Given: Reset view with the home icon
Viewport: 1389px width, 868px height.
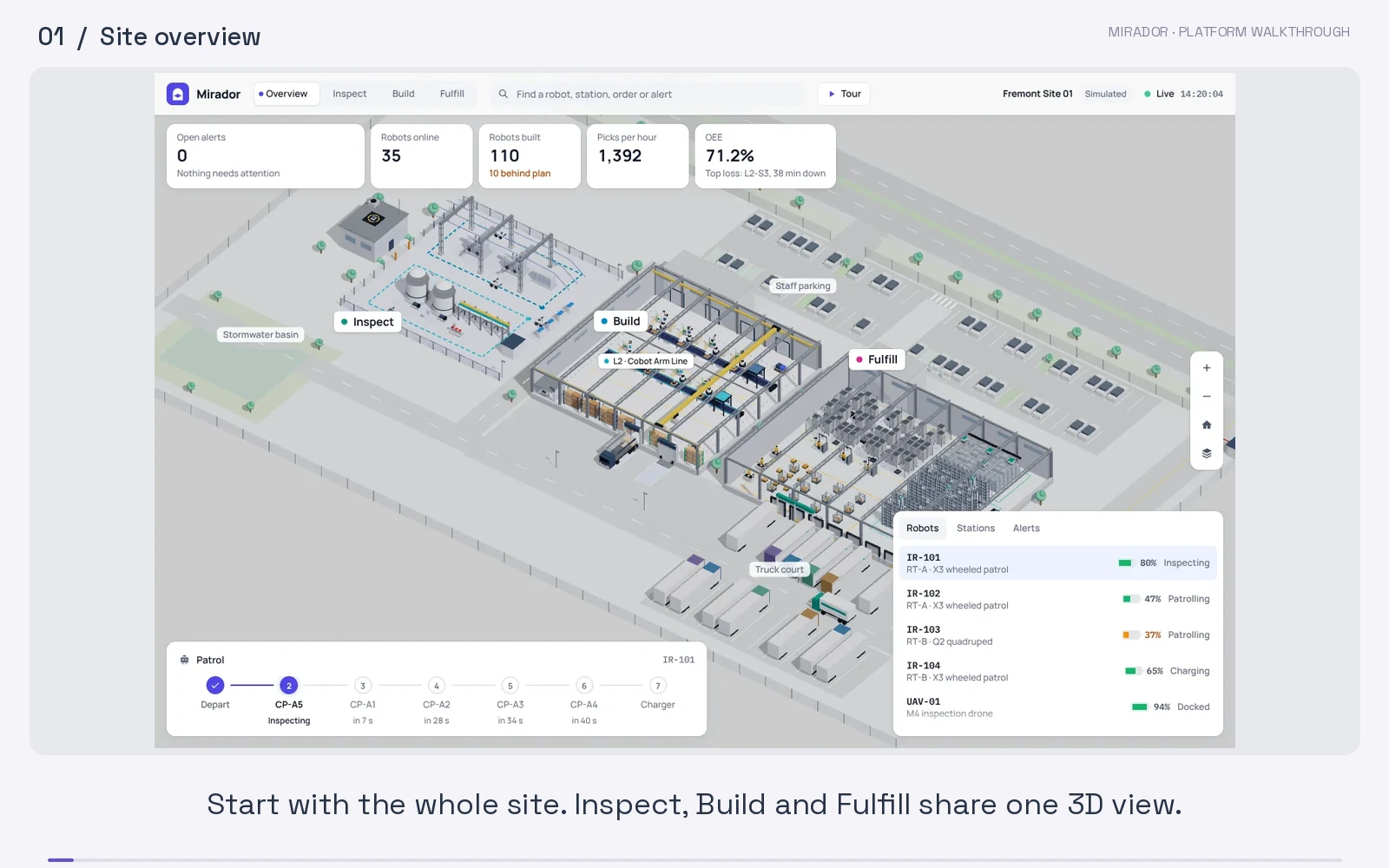Looking at the screenshot, I should pyautogui.click(x=1207, y=425).
